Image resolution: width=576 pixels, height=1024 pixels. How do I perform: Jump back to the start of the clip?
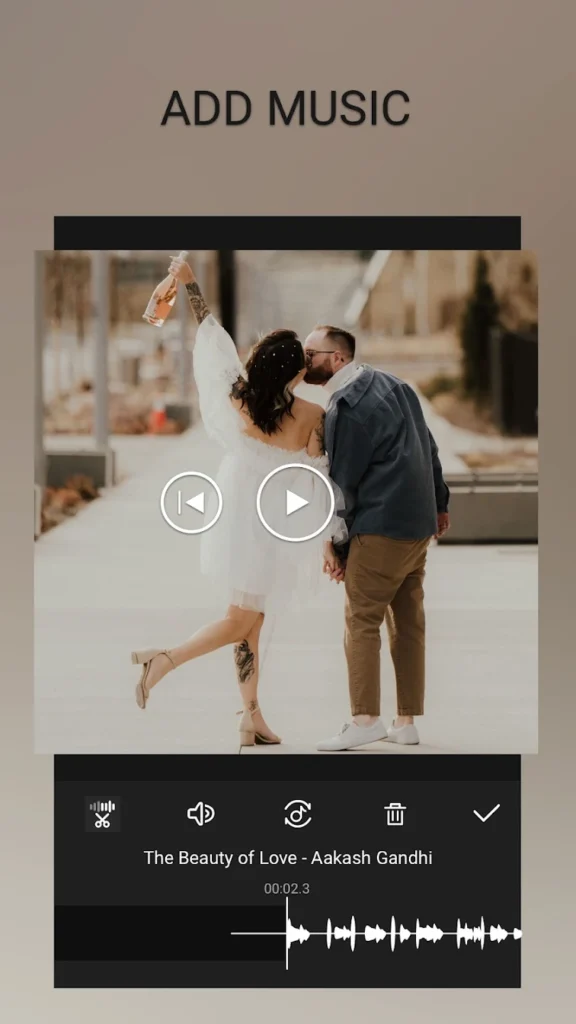tap(191, 502)
